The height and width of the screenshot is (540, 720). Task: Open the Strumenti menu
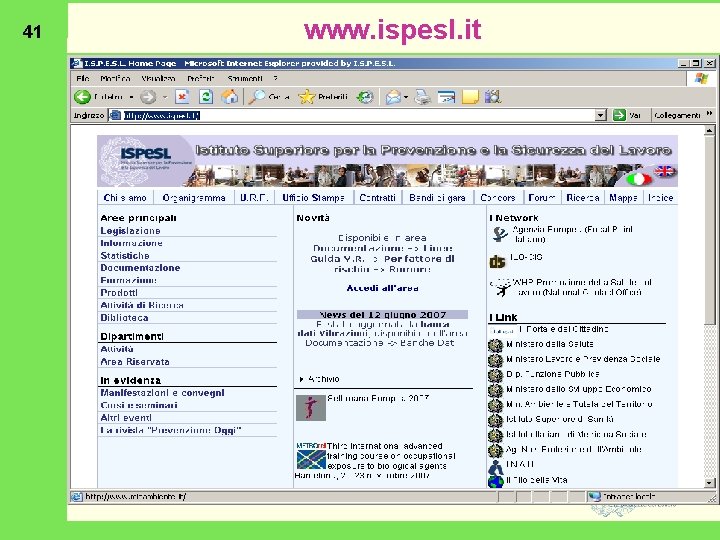point(245,79)
